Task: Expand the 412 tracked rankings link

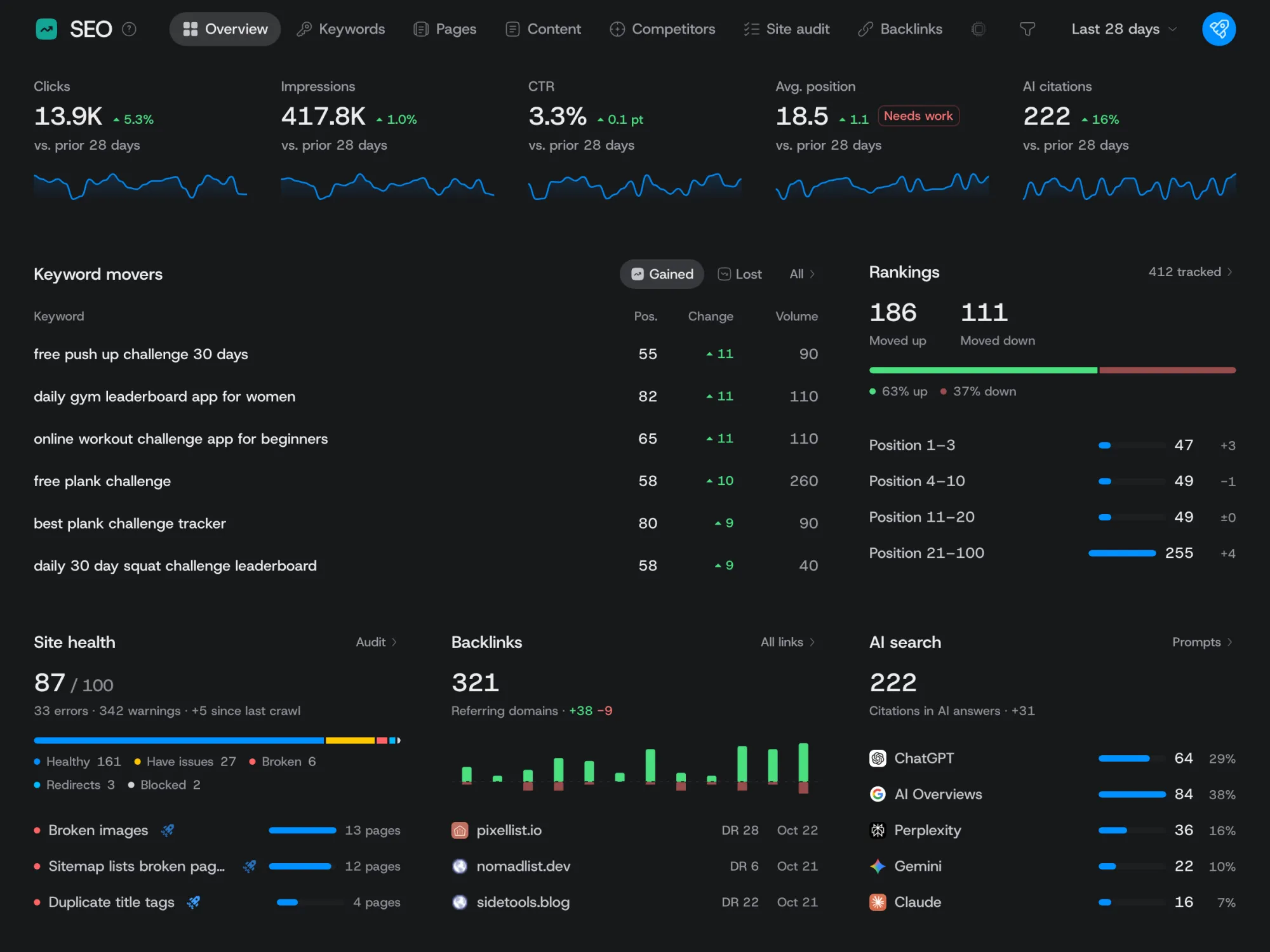Action: tap(1191, 272)
